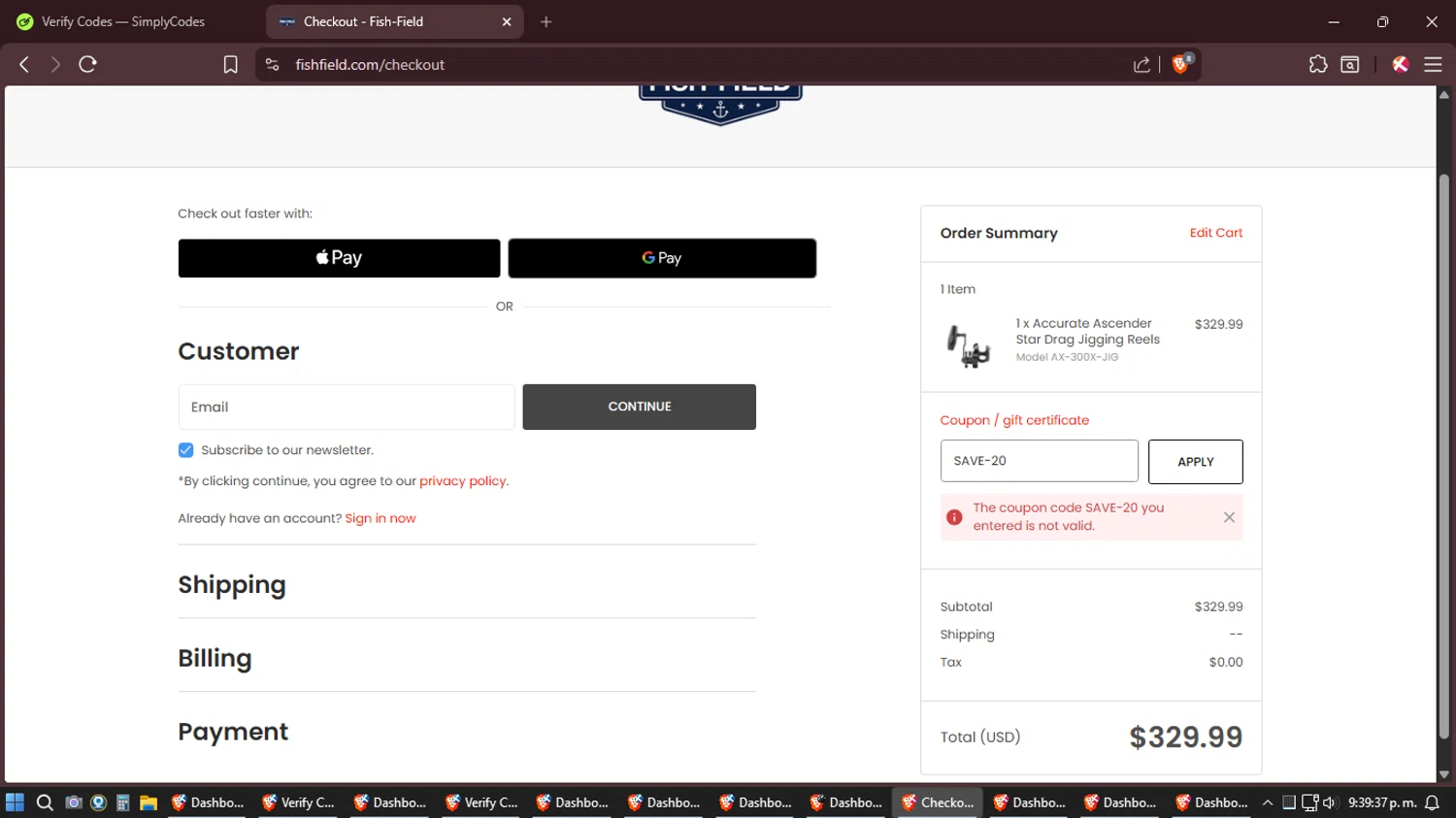Click the share icon in the address bar
1456x818 pixels.
click(x=1142, y=64)
